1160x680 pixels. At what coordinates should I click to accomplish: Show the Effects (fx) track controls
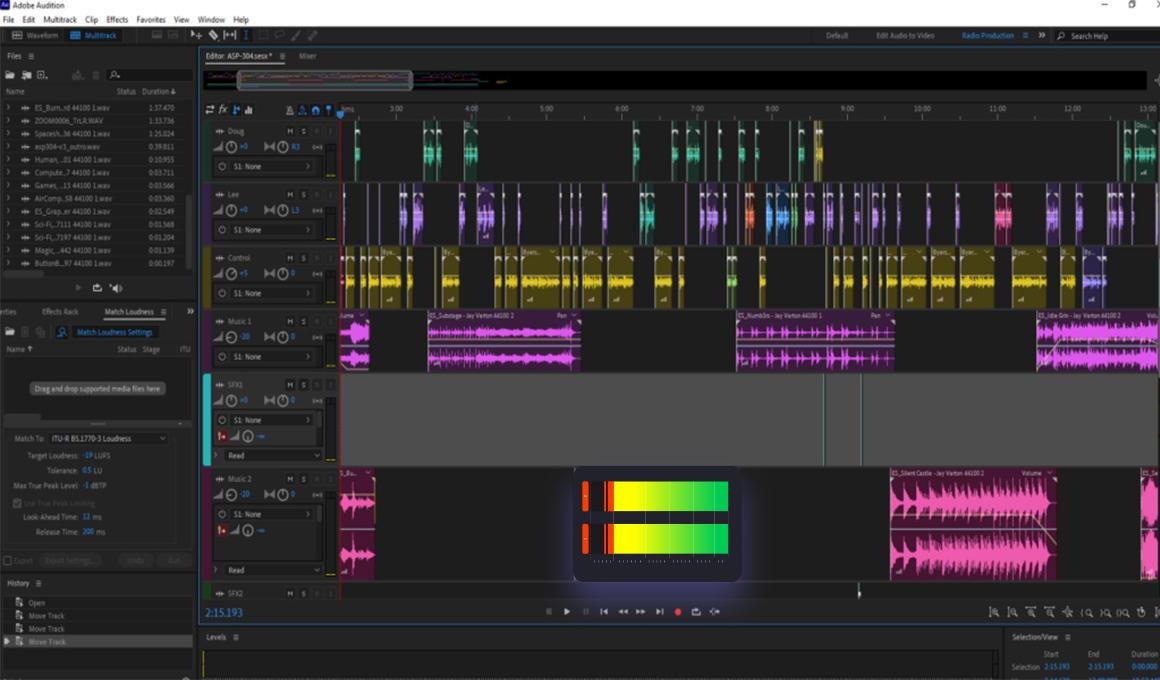point(223,110)
